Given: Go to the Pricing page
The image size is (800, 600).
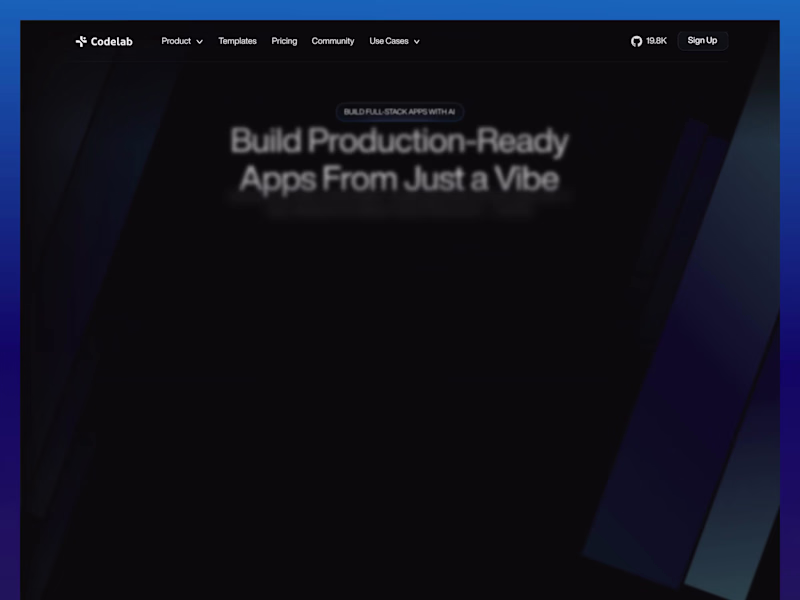Looking at the screenshot, I should point(284,41).
